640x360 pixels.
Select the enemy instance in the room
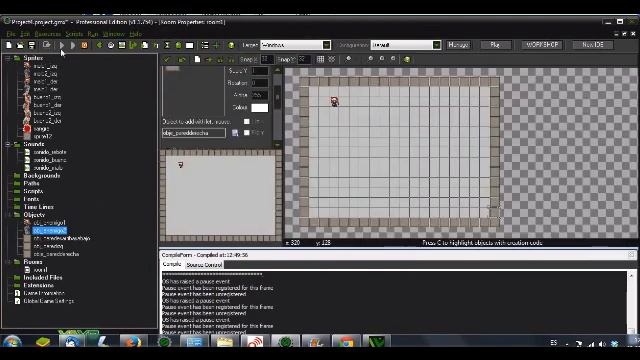click(334, 101)
